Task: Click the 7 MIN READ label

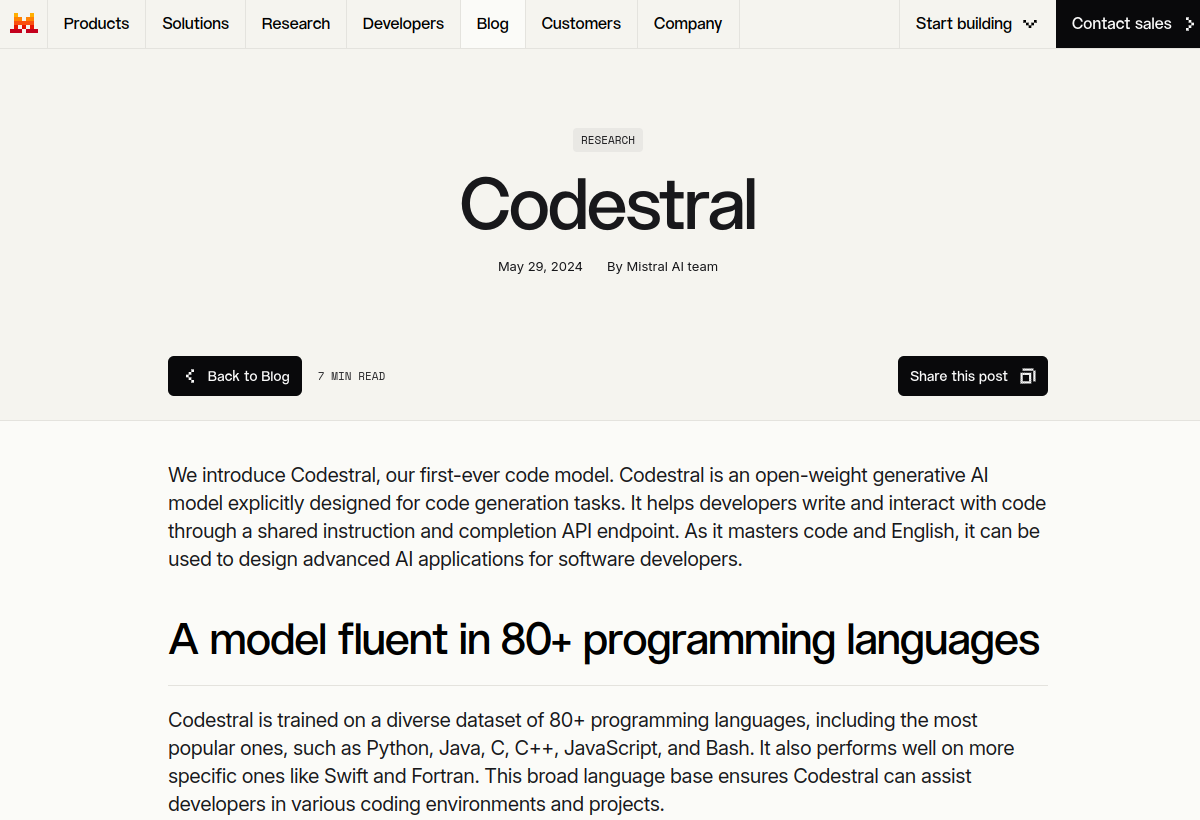Action: (x=351, y=377)
